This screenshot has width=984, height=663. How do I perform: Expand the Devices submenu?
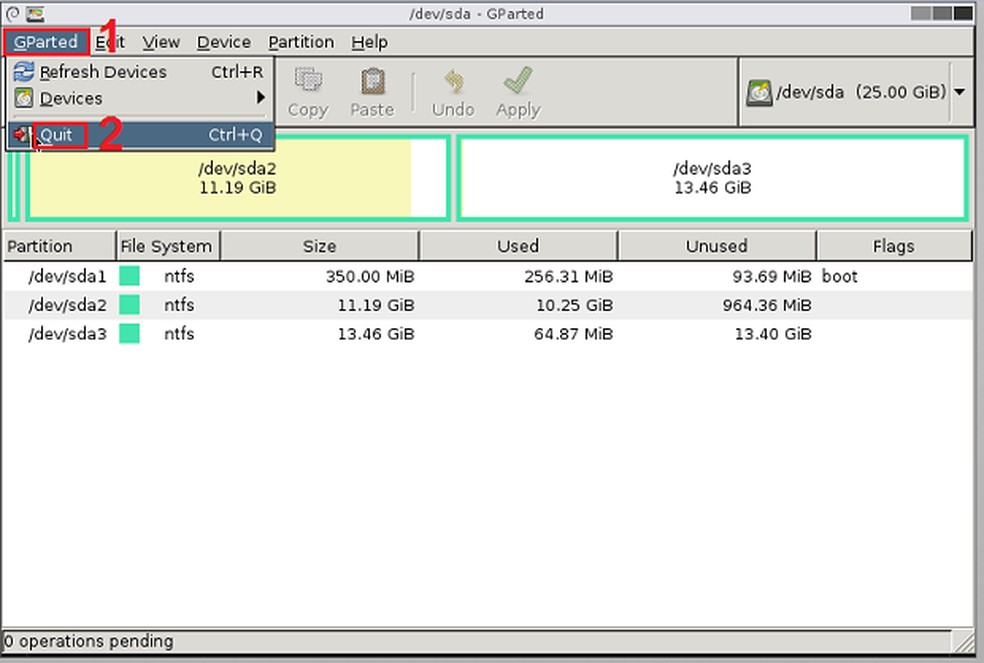(139, 98)
